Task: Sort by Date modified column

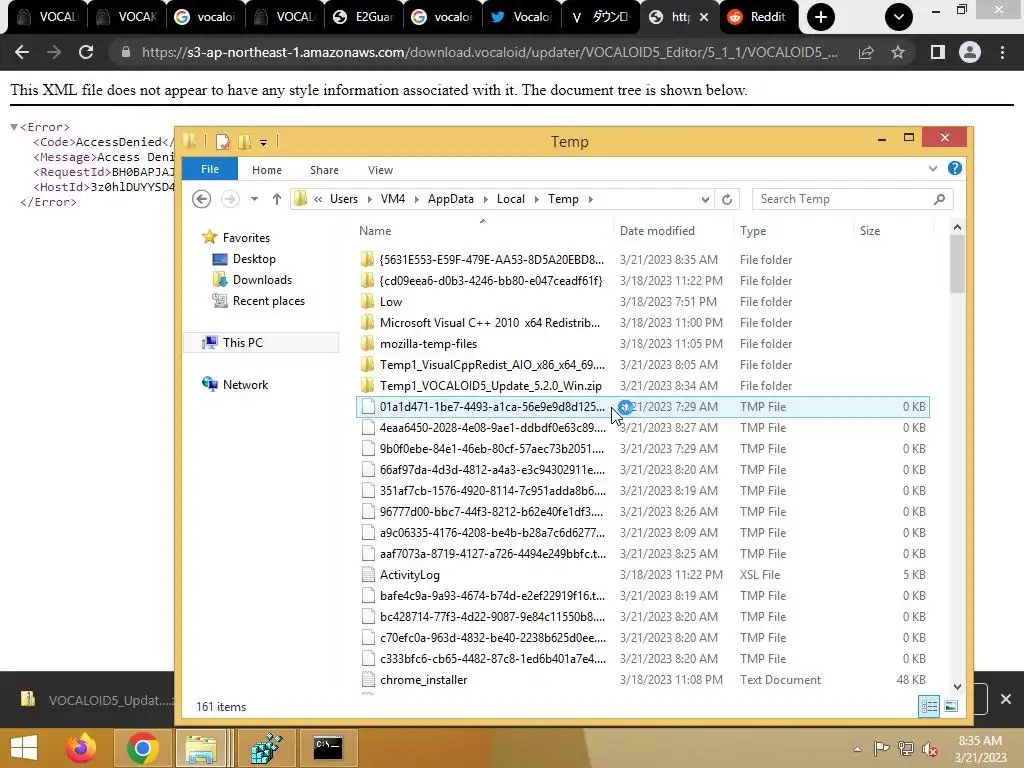Action: click(x=657, y=231)
